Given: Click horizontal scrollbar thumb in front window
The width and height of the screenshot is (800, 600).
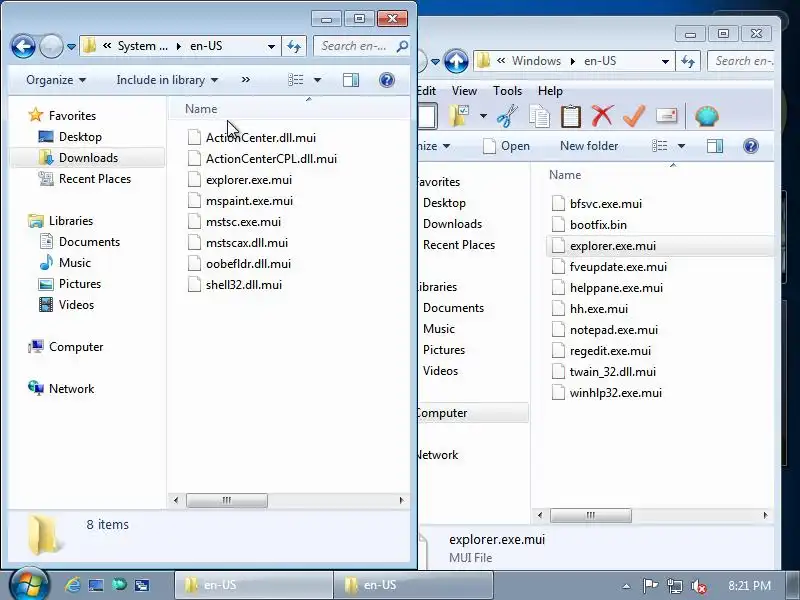Looking at the screenshot, I should pyautogui.click(x=227, y=501).
